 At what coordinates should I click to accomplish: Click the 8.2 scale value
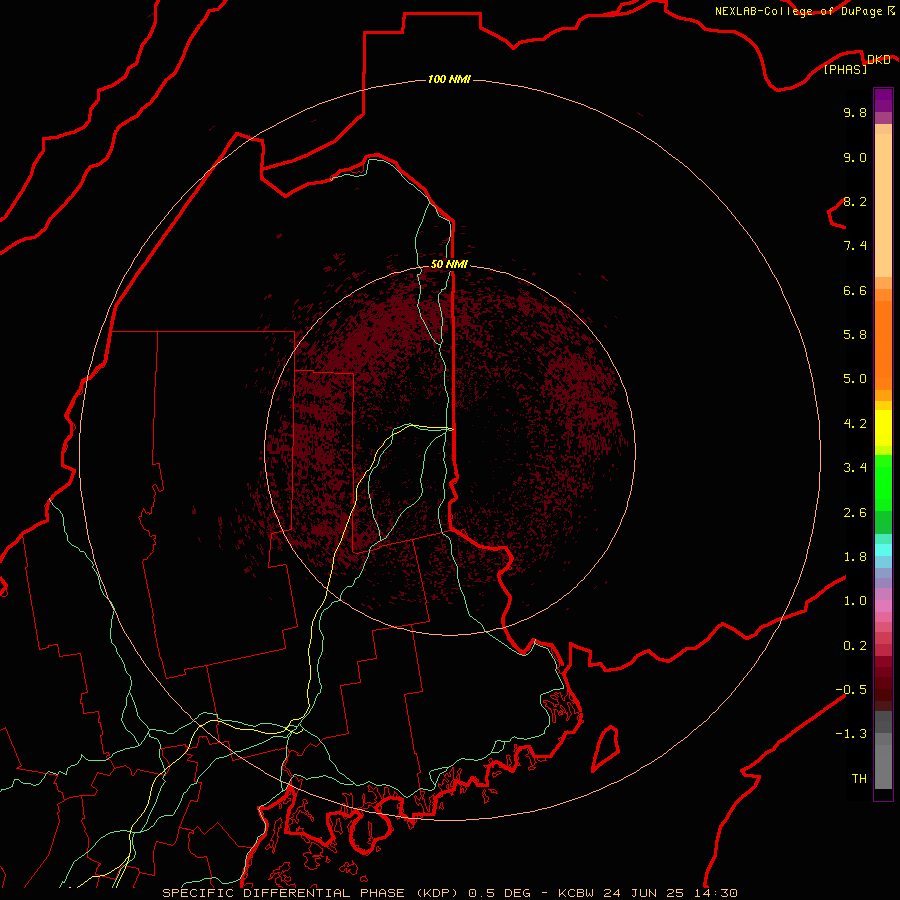(855, 201)
